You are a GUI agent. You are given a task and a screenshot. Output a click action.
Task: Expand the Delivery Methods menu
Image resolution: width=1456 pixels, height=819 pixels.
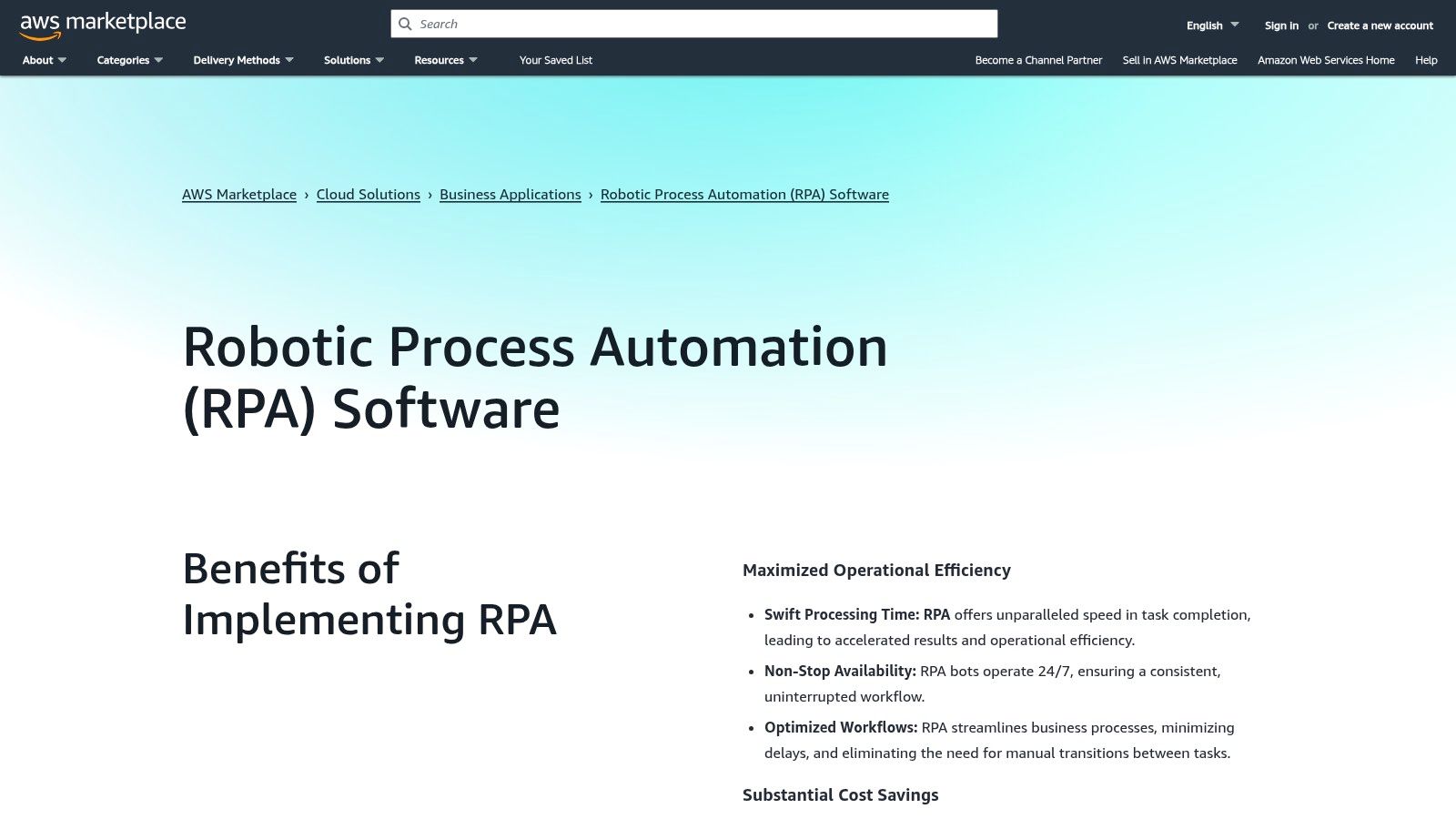tap(243, 60)
